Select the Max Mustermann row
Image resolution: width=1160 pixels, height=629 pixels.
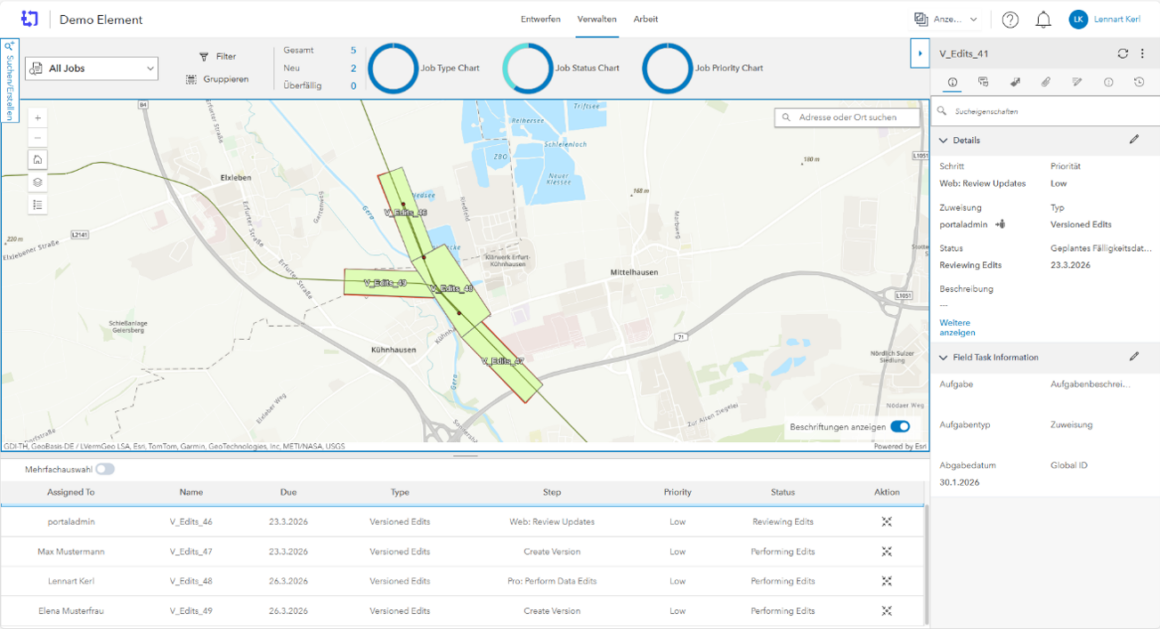[462, 551]
